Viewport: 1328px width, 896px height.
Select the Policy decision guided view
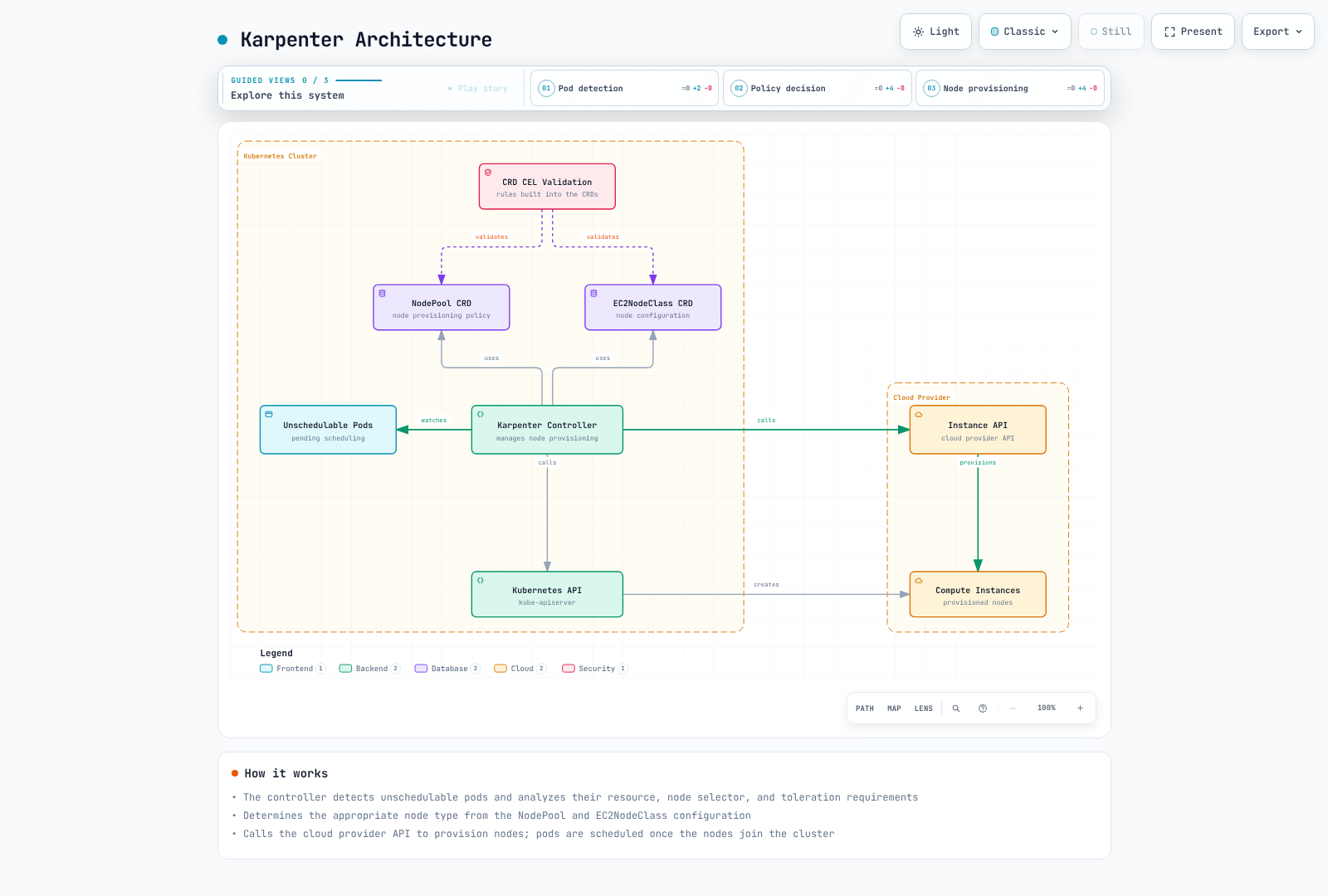coord(818,88)
